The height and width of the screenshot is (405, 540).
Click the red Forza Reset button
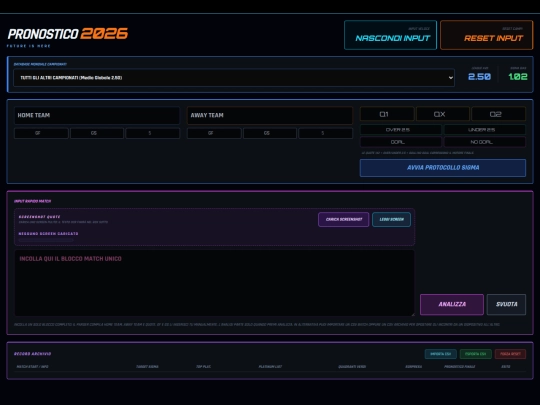point(510,354)
